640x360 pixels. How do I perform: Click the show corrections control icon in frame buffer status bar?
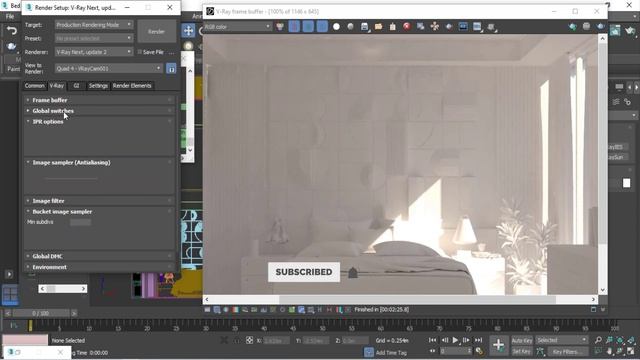(207, 310)
